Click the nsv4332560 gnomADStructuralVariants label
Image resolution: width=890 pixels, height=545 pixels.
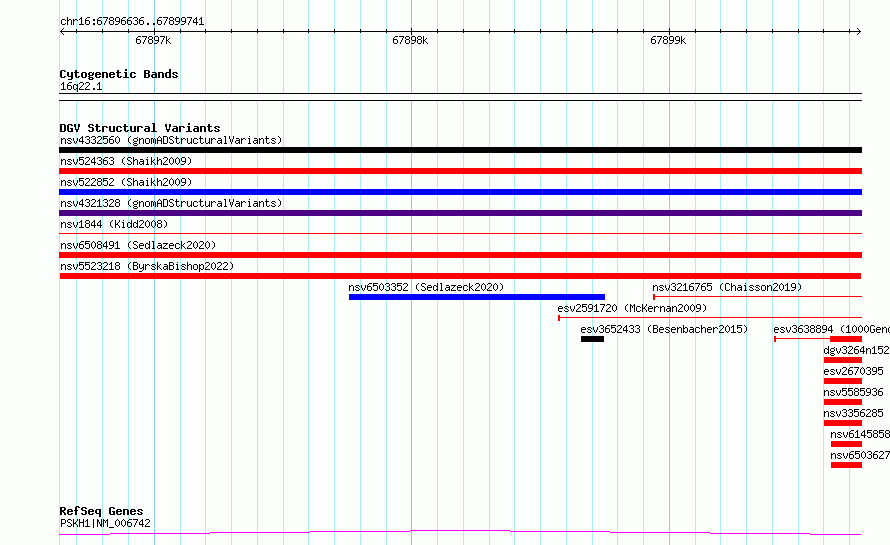point(171,140)
